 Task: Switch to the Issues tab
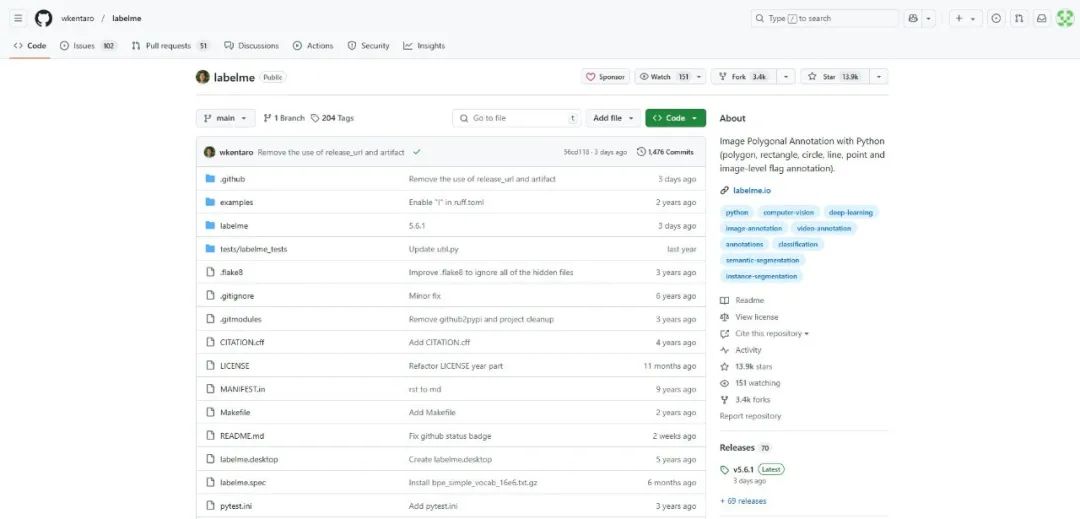point(87,46)
